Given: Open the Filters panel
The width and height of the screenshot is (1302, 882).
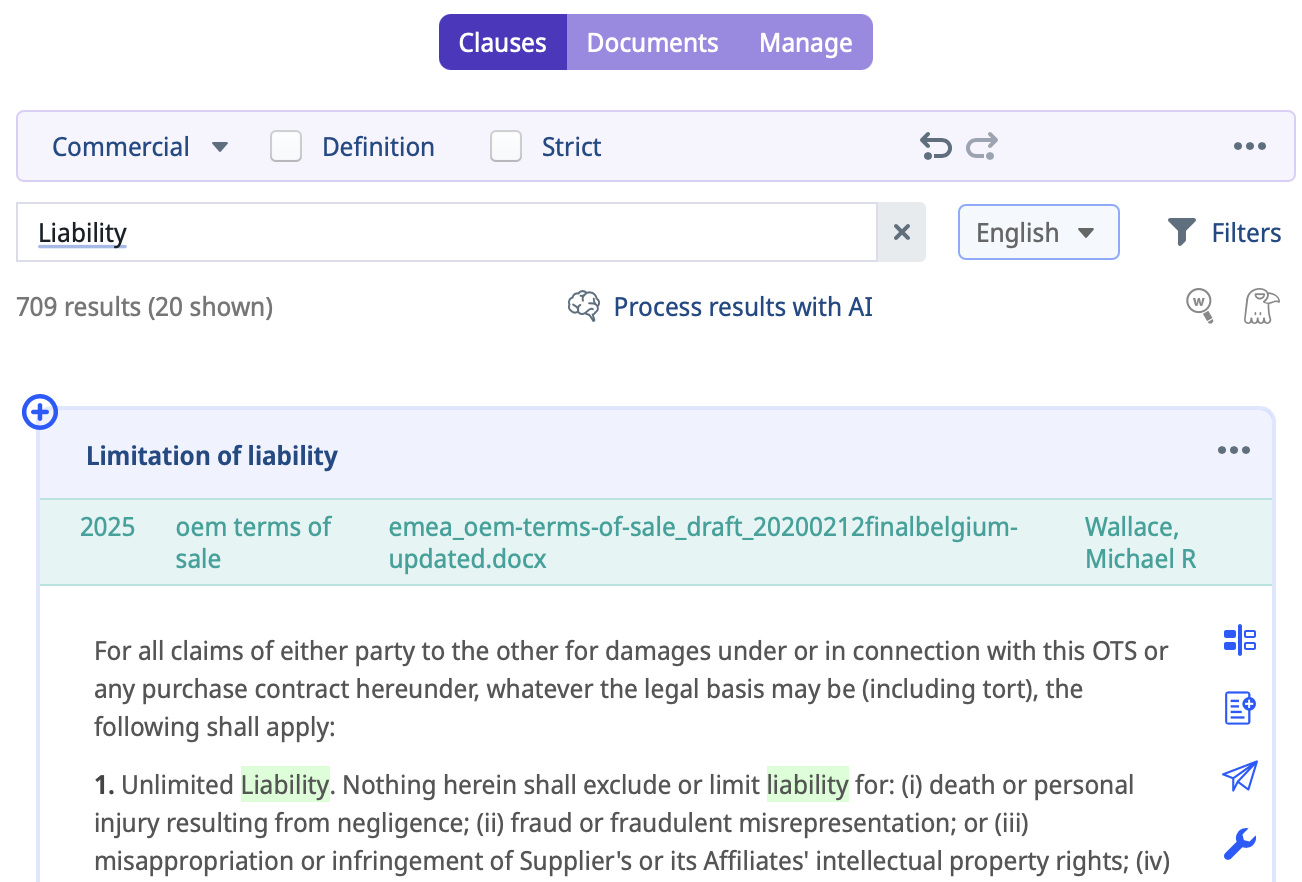Looking at the screenshot, I should pos(1225,233).
